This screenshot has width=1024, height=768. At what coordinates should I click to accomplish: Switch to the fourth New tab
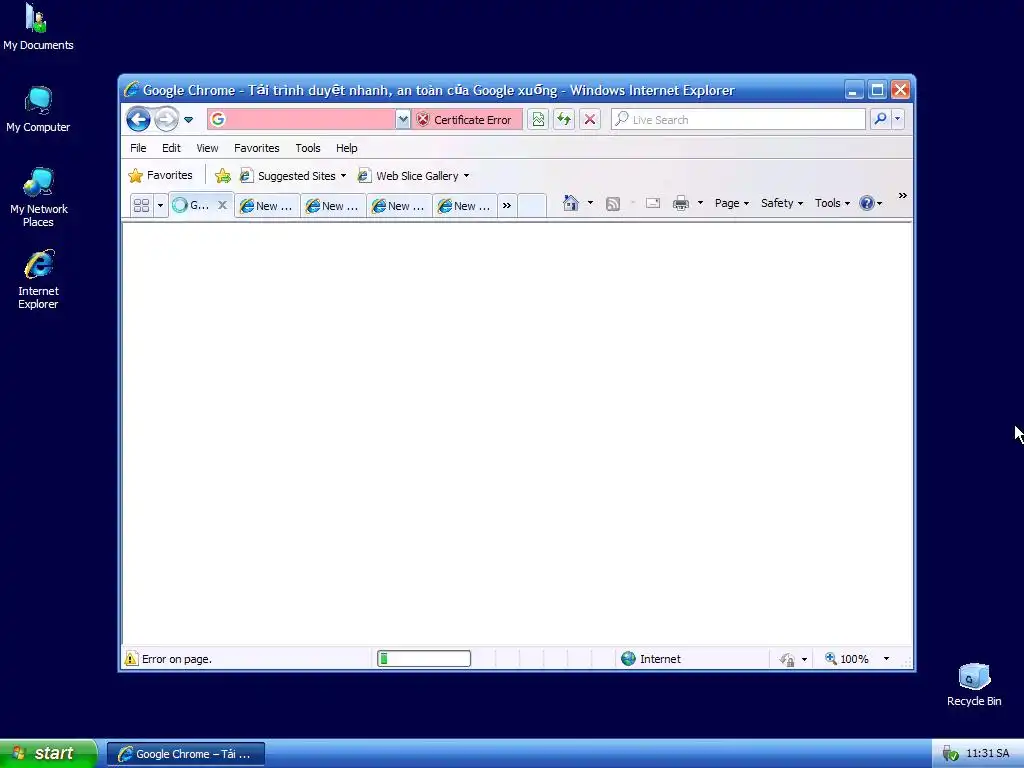click(x=464, y=206)
